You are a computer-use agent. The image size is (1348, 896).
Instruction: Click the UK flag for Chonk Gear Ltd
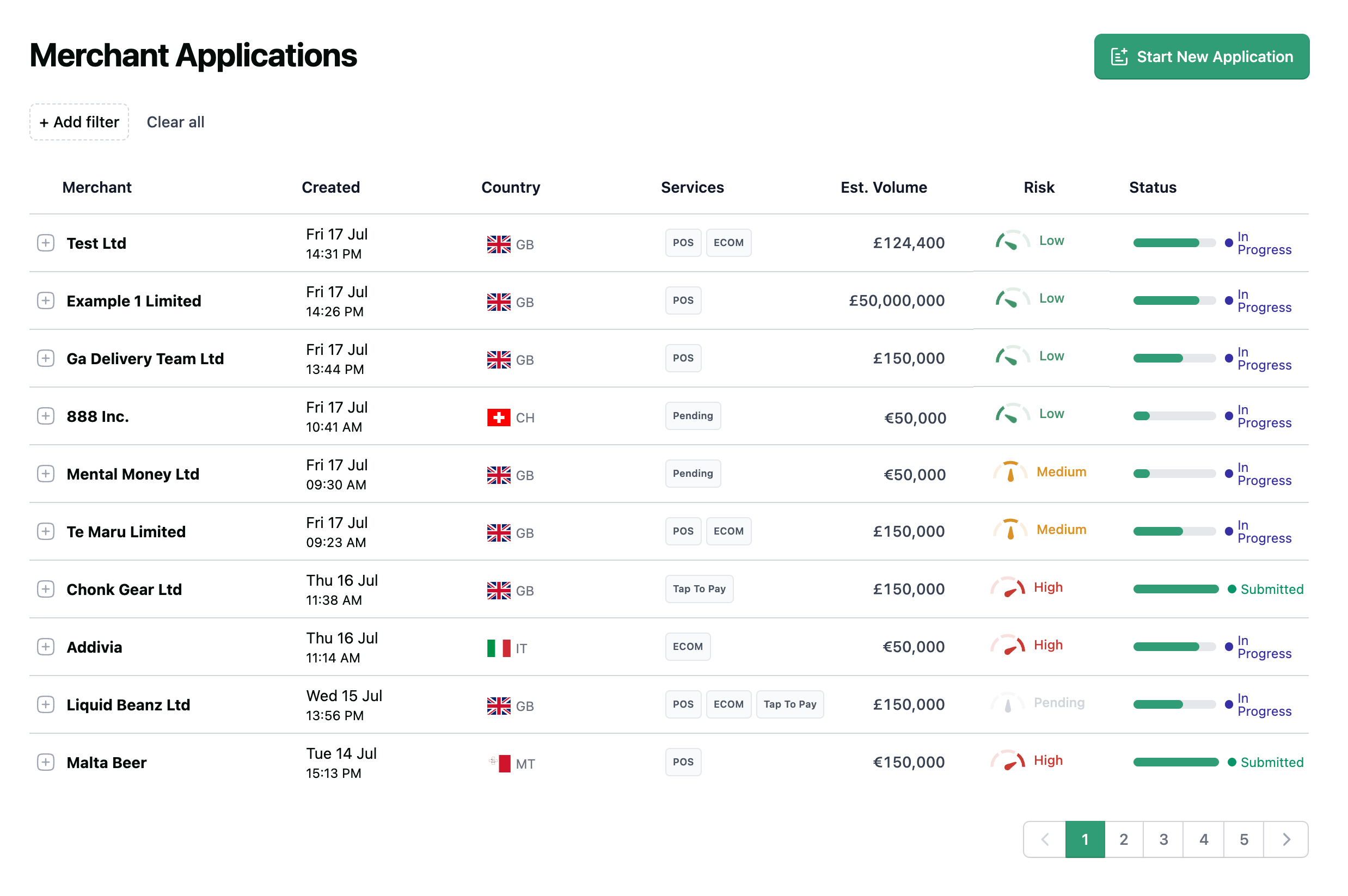click(x=499, y=590)
